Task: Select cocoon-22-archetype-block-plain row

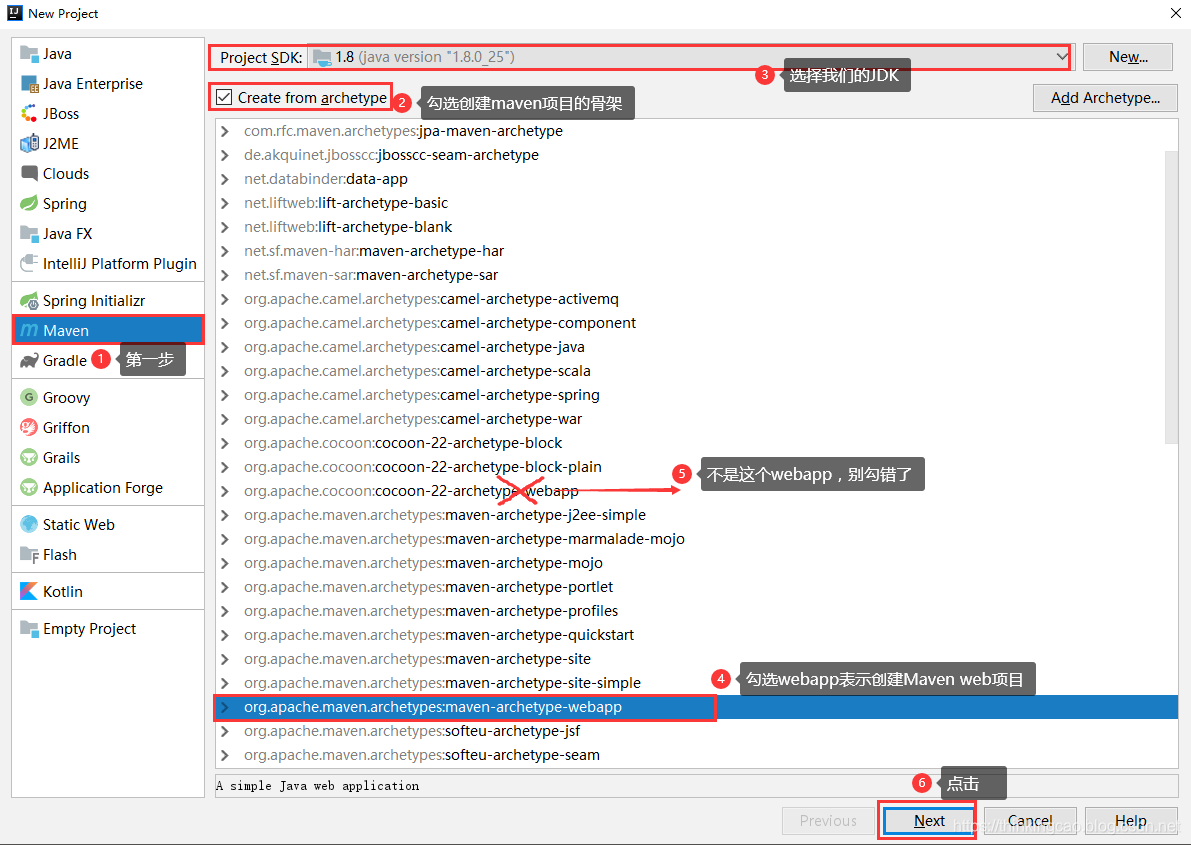Action: pyautogui.click(x=696, y=467)
